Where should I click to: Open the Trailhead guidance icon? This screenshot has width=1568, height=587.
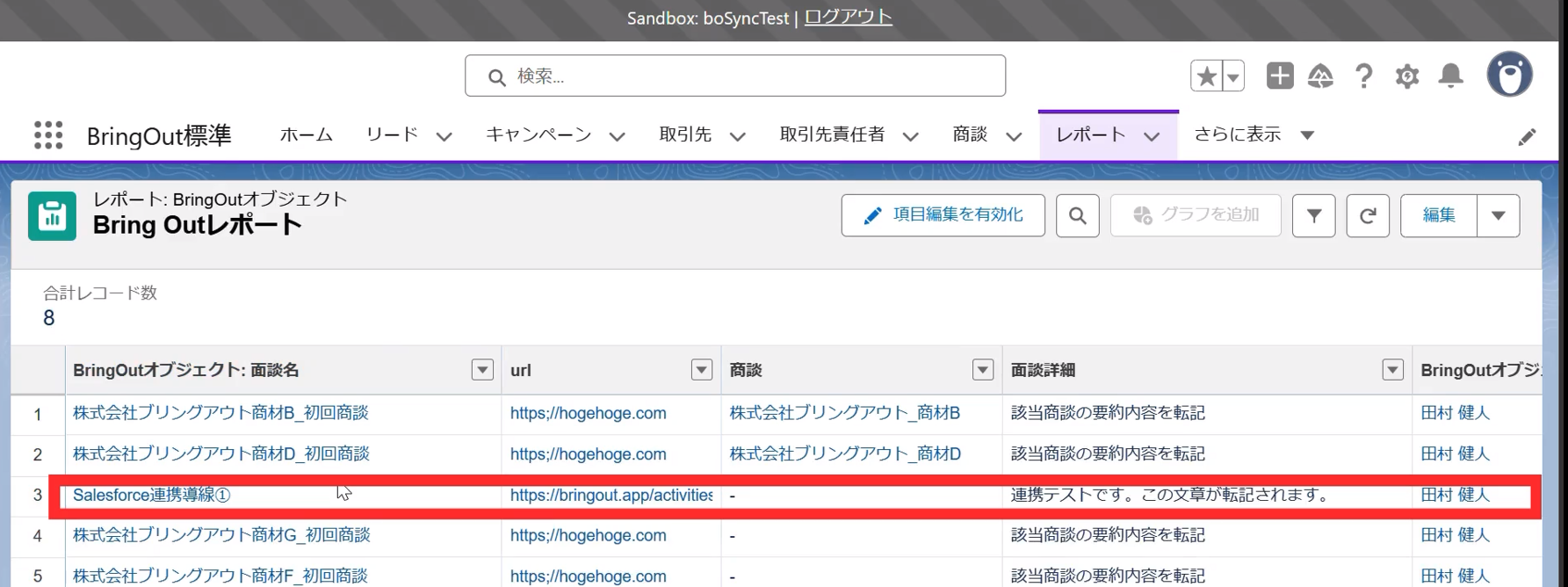1320,76
